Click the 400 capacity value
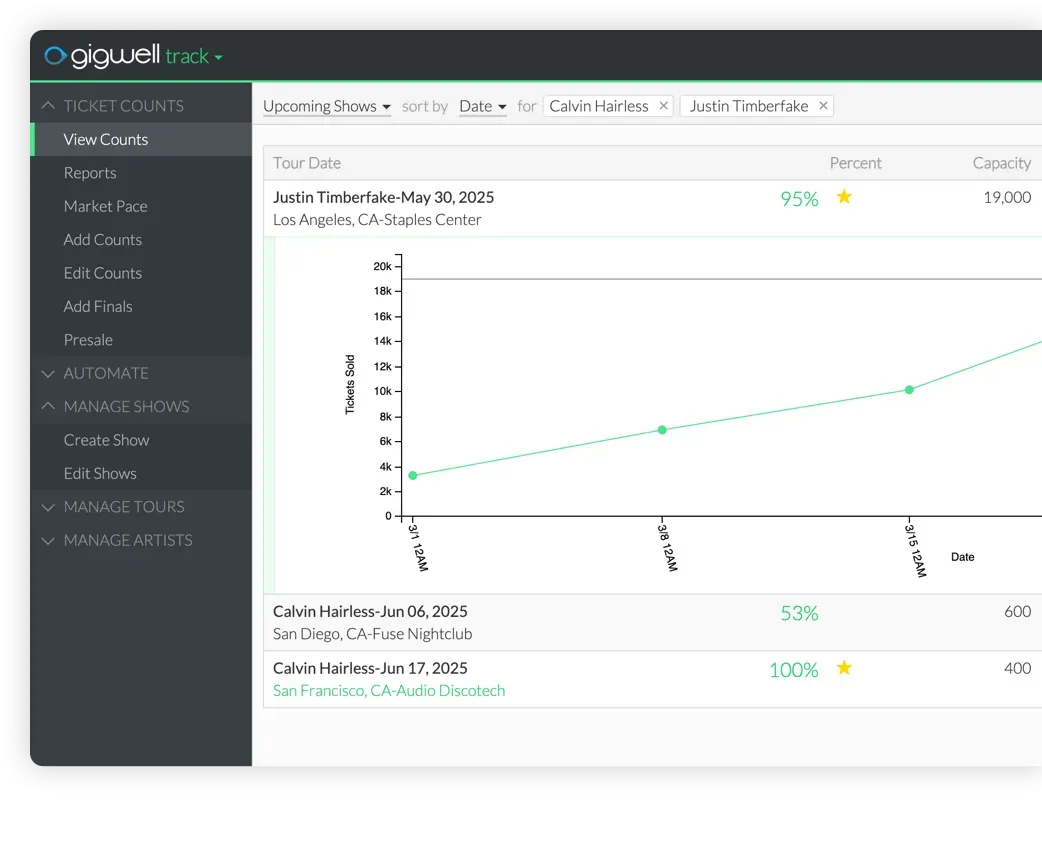1042x862 pixels. (1017, 668)
